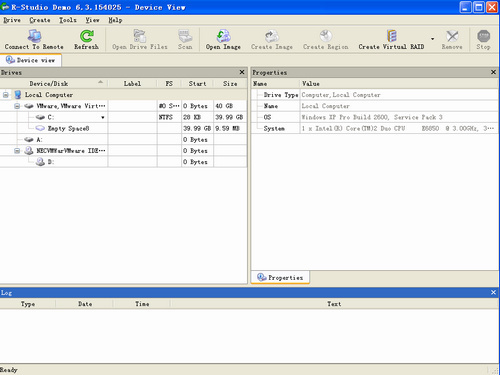
Task: Click the Connect To Remote toolbar icon
Action: (x=34, y=36)
